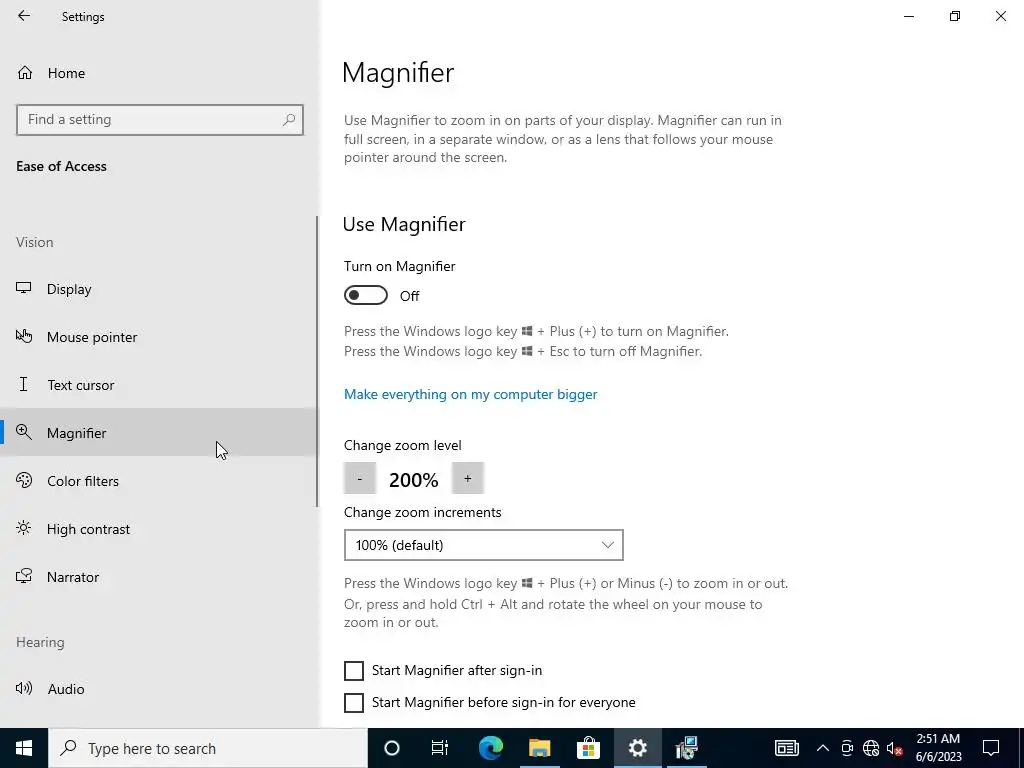Open File Explorer from taskbar

pos(539,748)
